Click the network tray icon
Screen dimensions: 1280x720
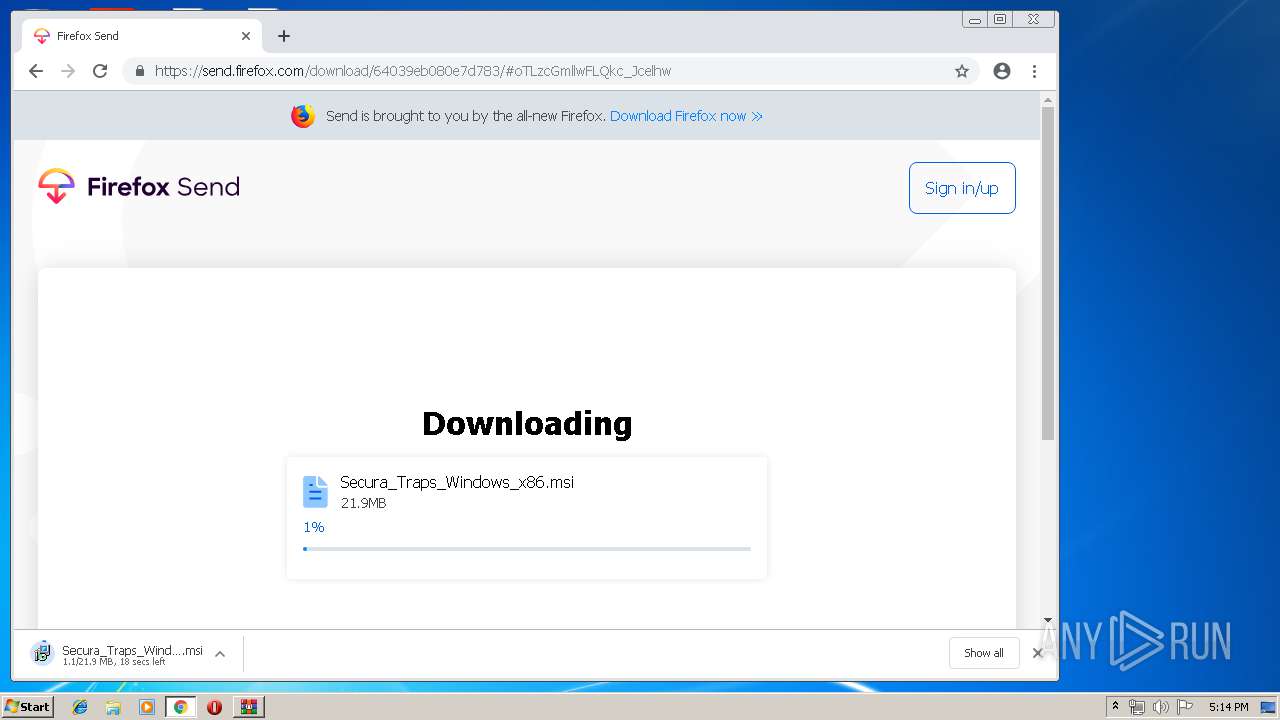click(x=1137, y=707)
